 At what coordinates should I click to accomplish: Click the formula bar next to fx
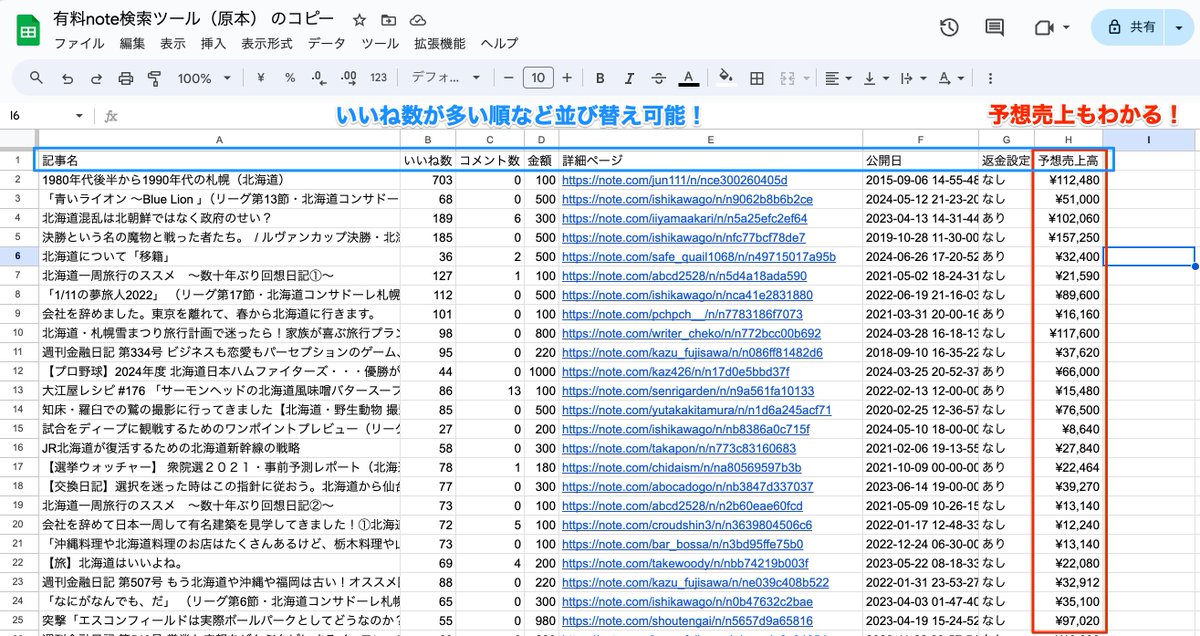click(x=660, y=116)
